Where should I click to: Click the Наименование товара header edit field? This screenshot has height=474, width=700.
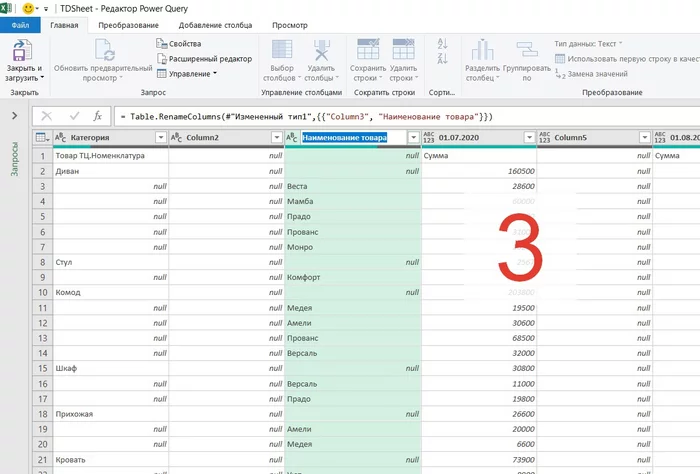(x=353, y=137)
